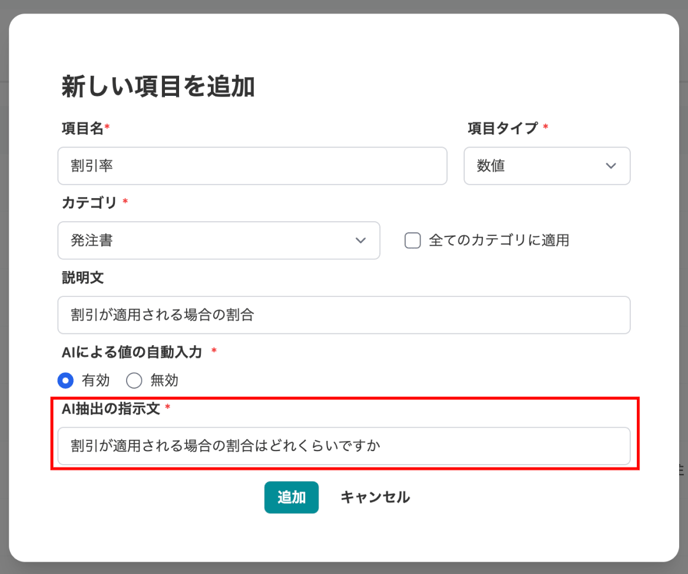
Task: Click the teal 追加 button
Action: [x=291, y=497]
